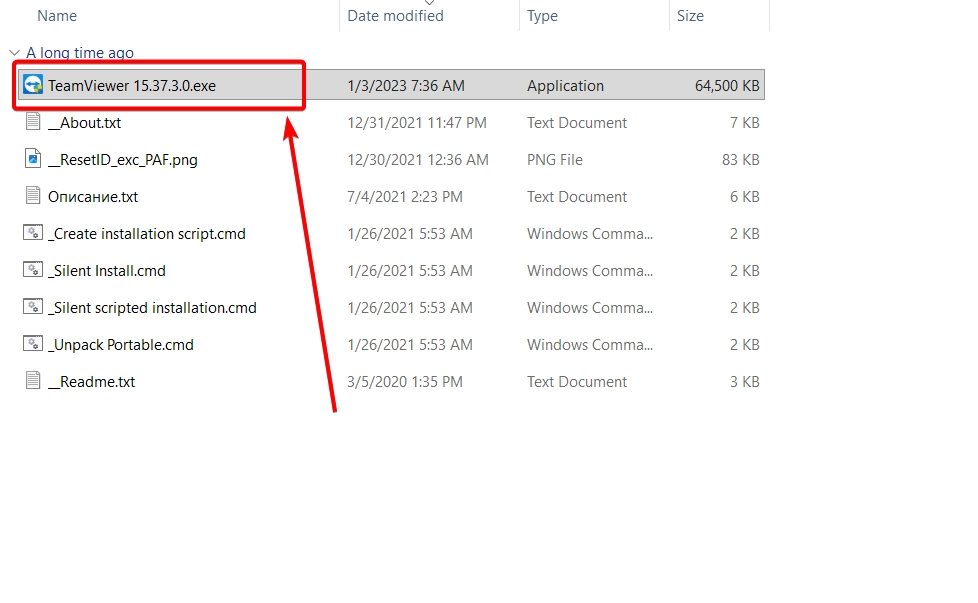Select file name _Create installation script.cmd

pos(147,234)
